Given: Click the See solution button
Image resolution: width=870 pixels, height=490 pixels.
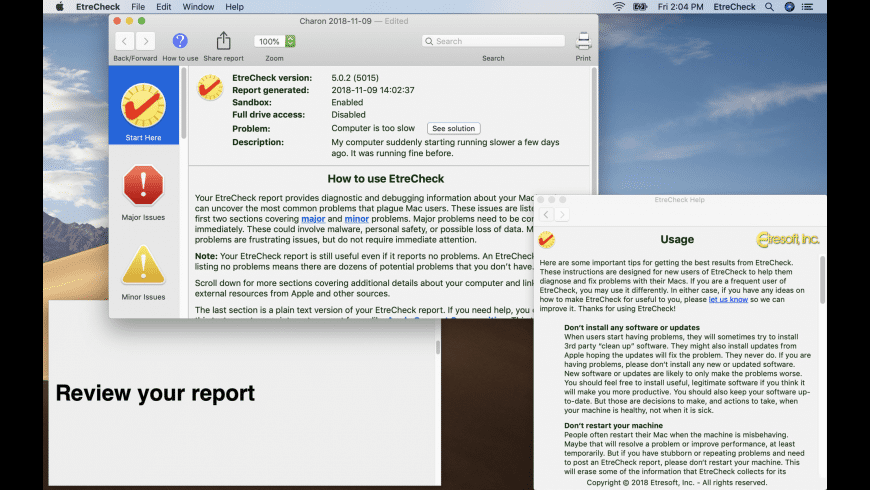Looking at the screenshot, I should (x=453, y=128).
